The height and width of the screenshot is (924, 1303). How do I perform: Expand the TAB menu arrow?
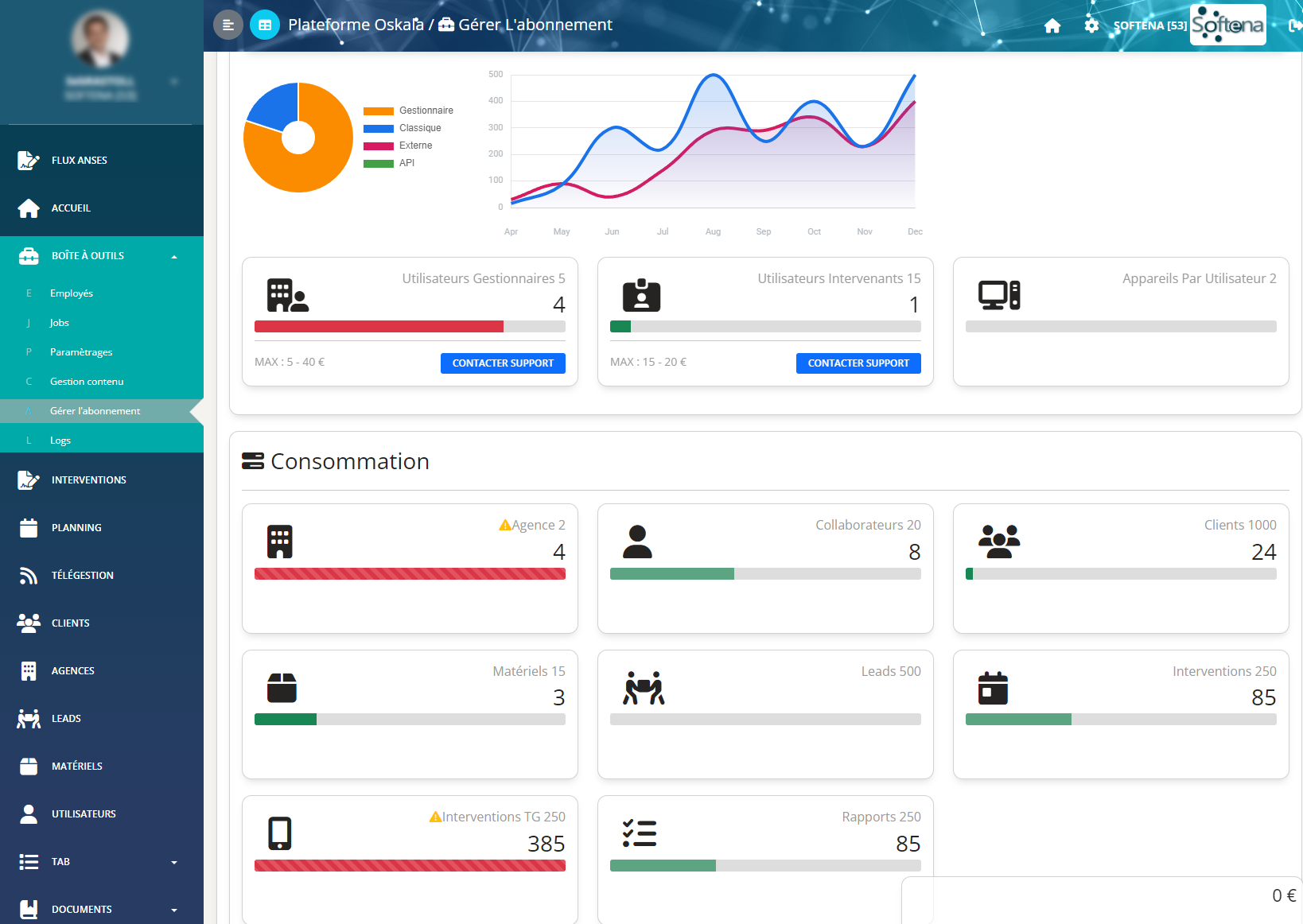174,862
